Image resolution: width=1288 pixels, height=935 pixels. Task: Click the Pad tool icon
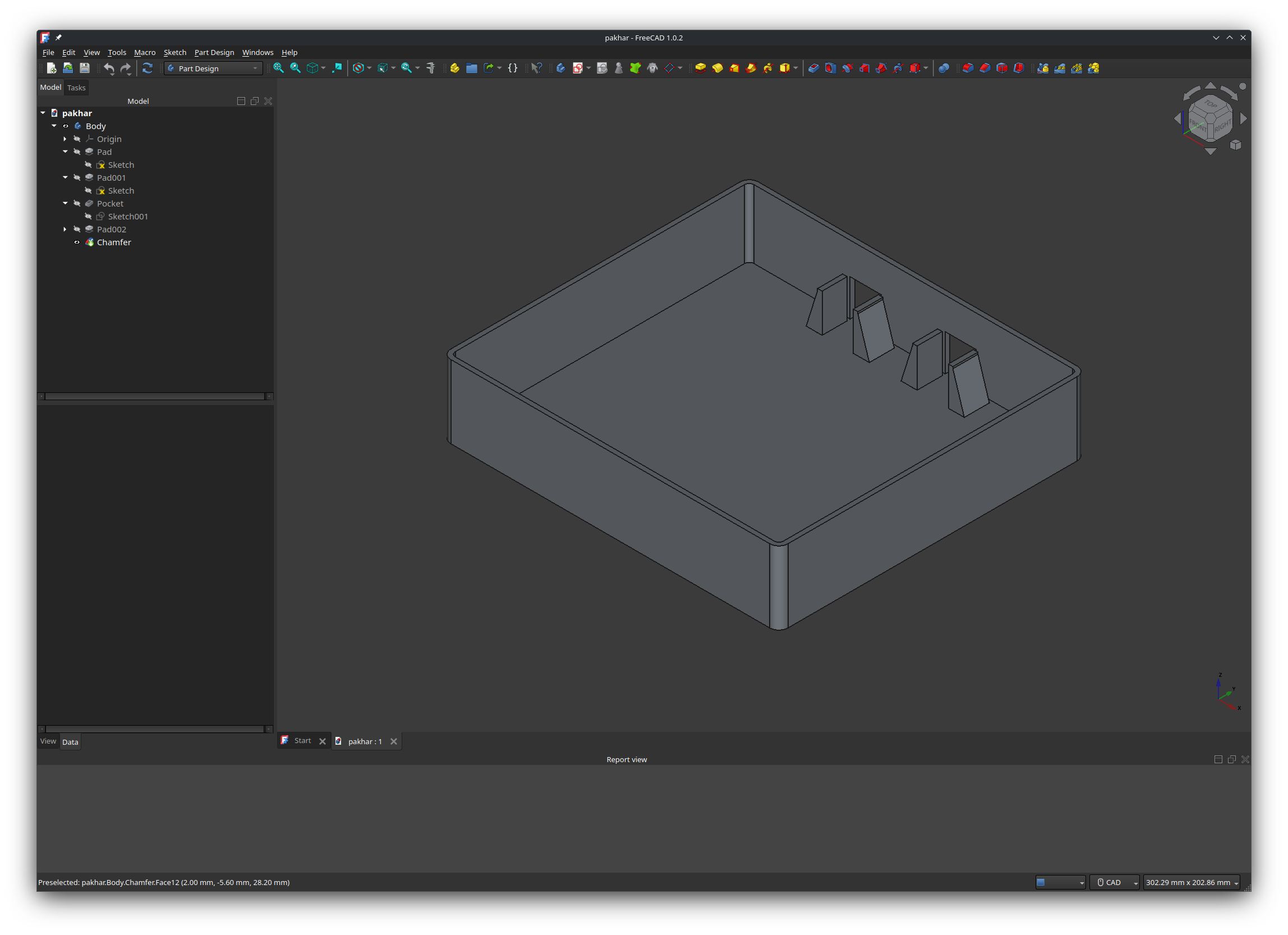click(x=700, y=68)
